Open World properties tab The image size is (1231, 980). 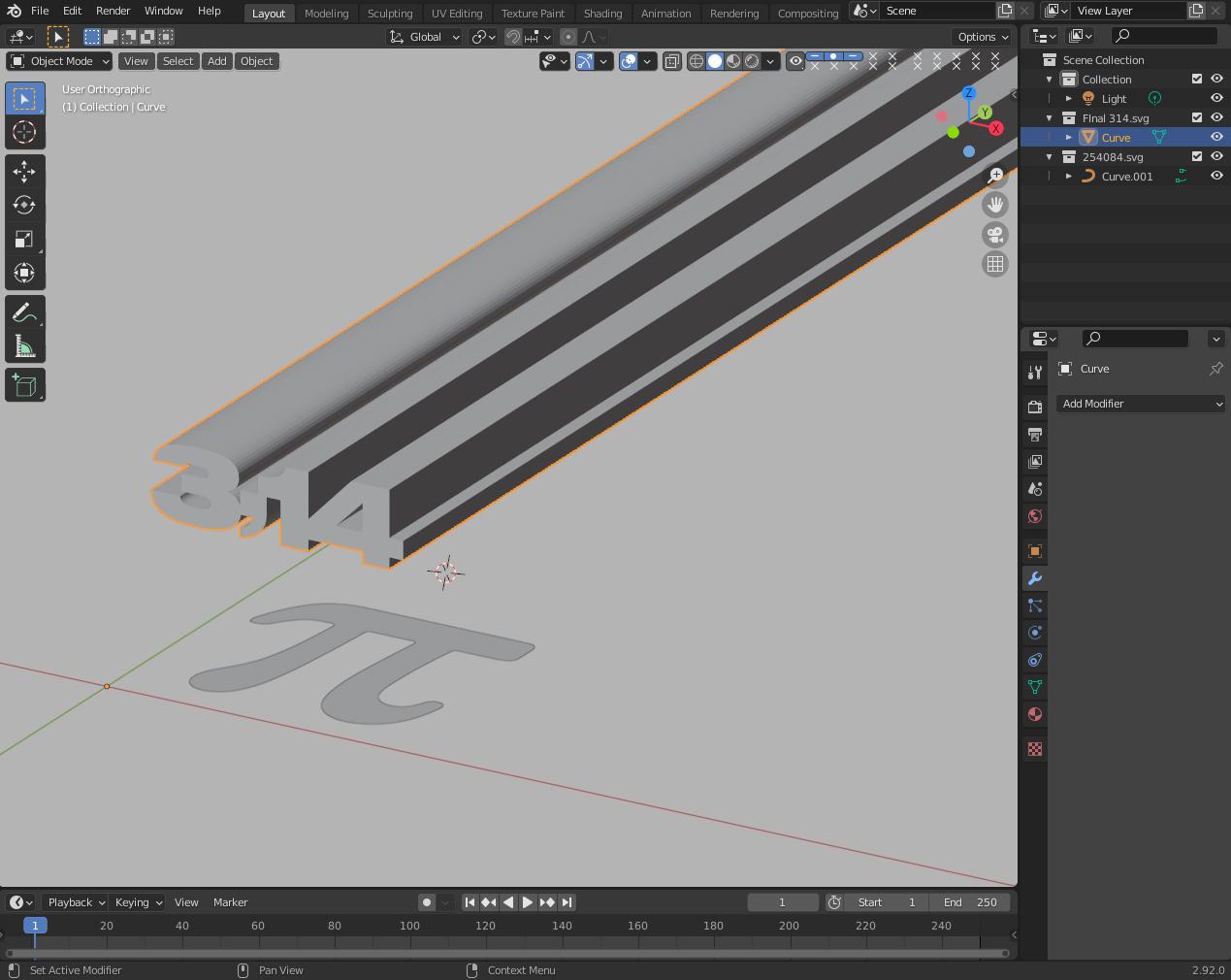(x=1035, y=515)
